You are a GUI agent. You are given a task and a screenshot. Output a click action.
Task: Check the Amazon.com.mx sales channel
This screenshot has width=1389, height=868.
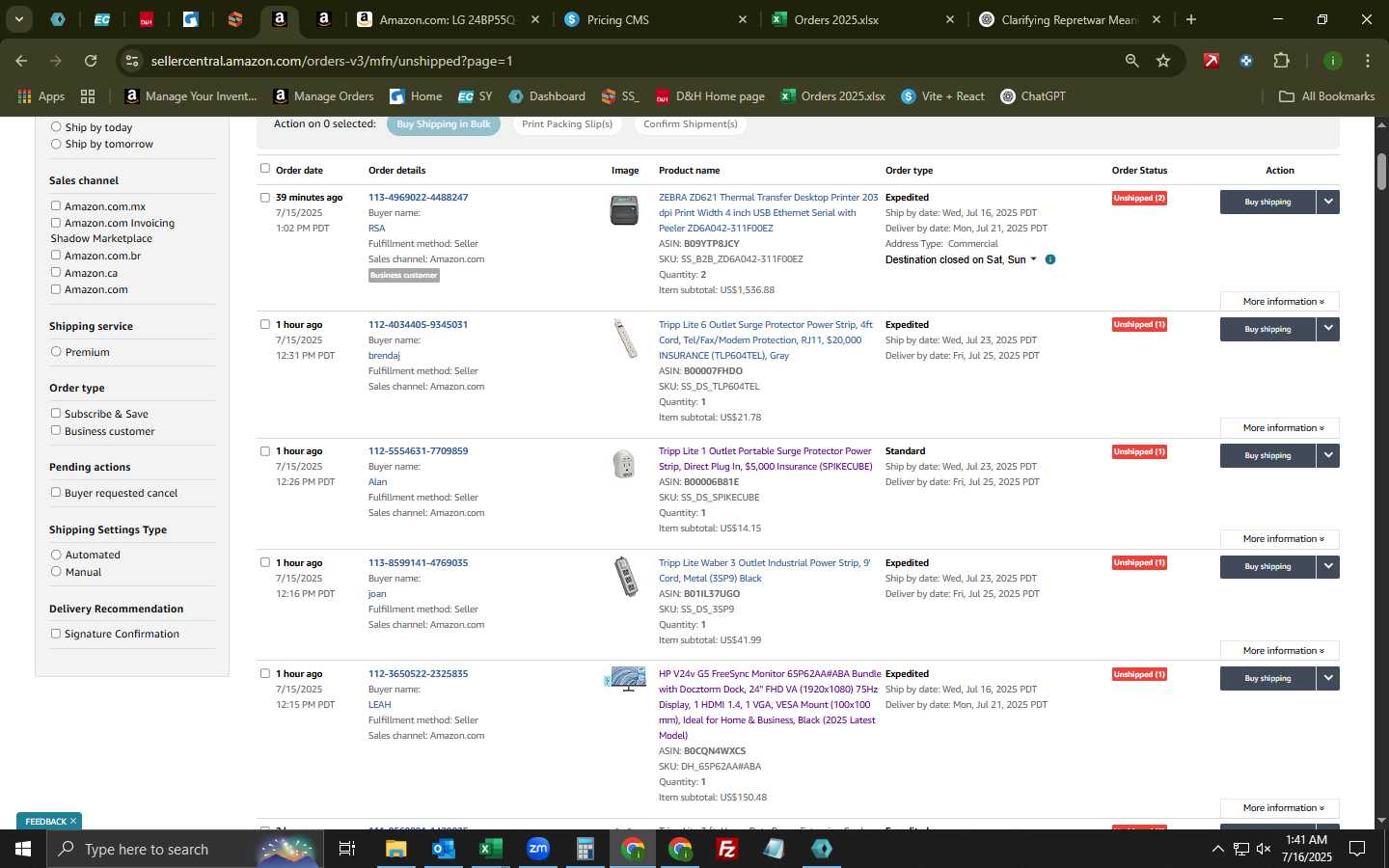click(56, 205)
